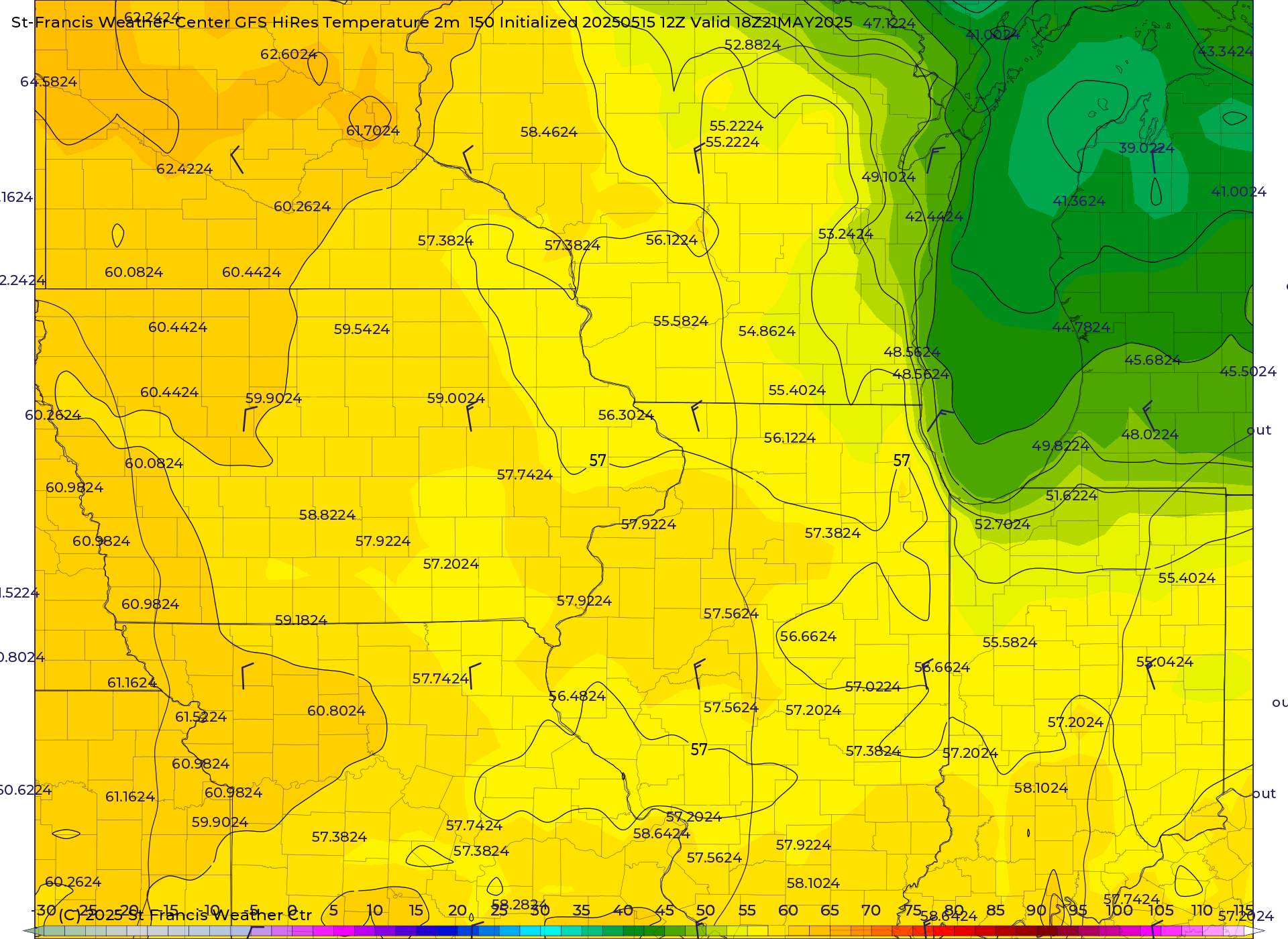Click the 49.8224 temperature value

coord(1061,446)
